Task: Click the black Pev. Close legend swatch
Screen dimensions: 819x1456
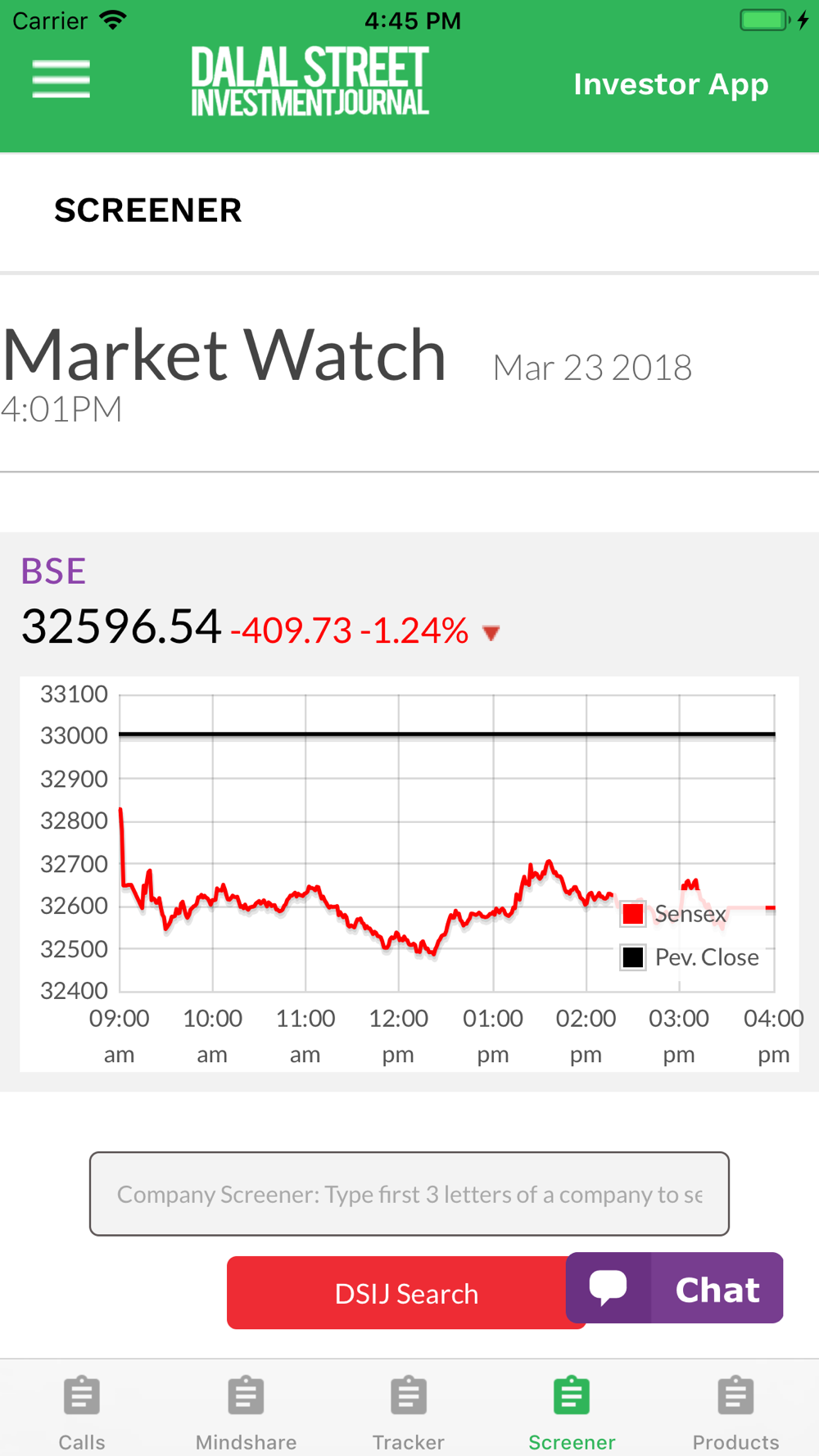Action: pos(633,957)
